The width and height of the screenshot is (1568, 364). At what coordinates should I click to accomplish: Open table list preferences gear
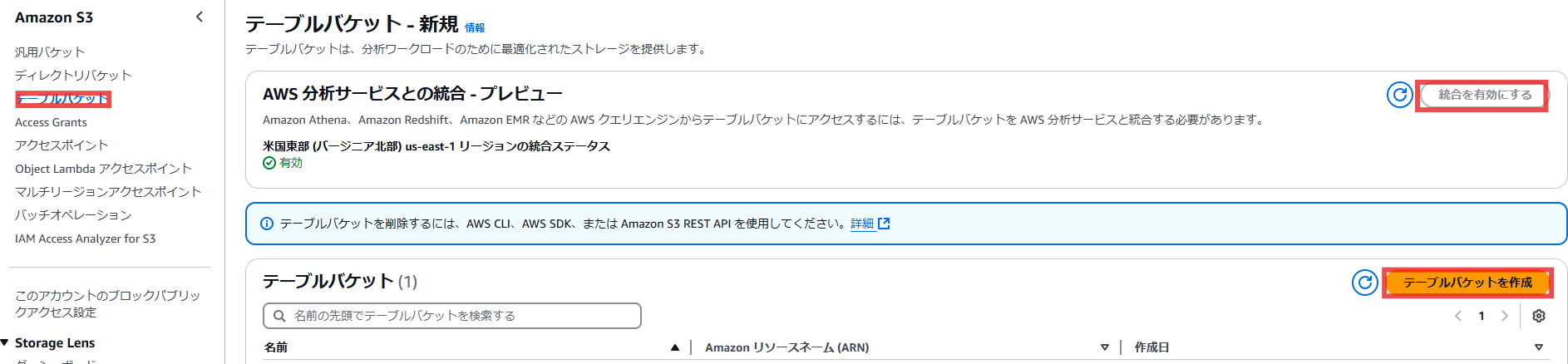coord(1539,316)
